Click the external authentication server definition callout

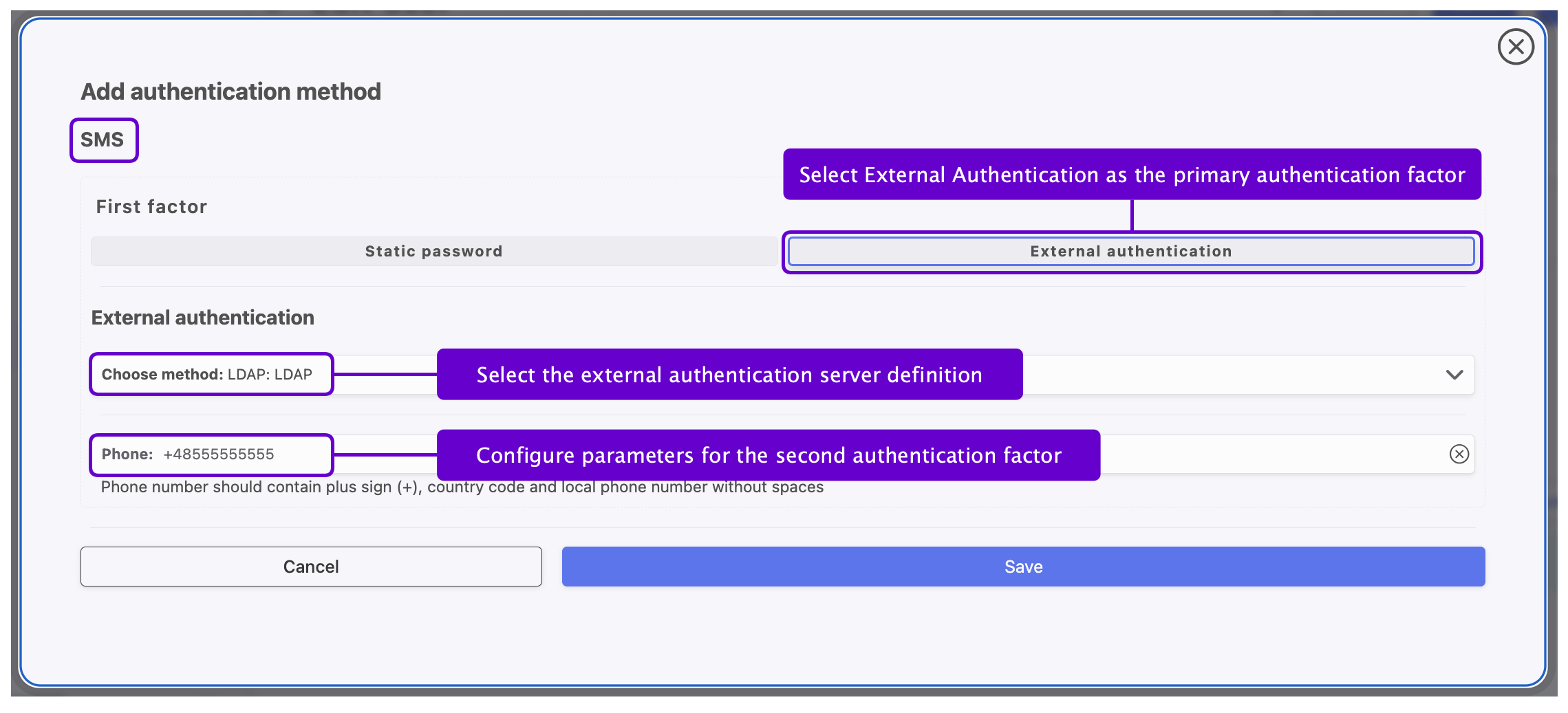(729, 375)
